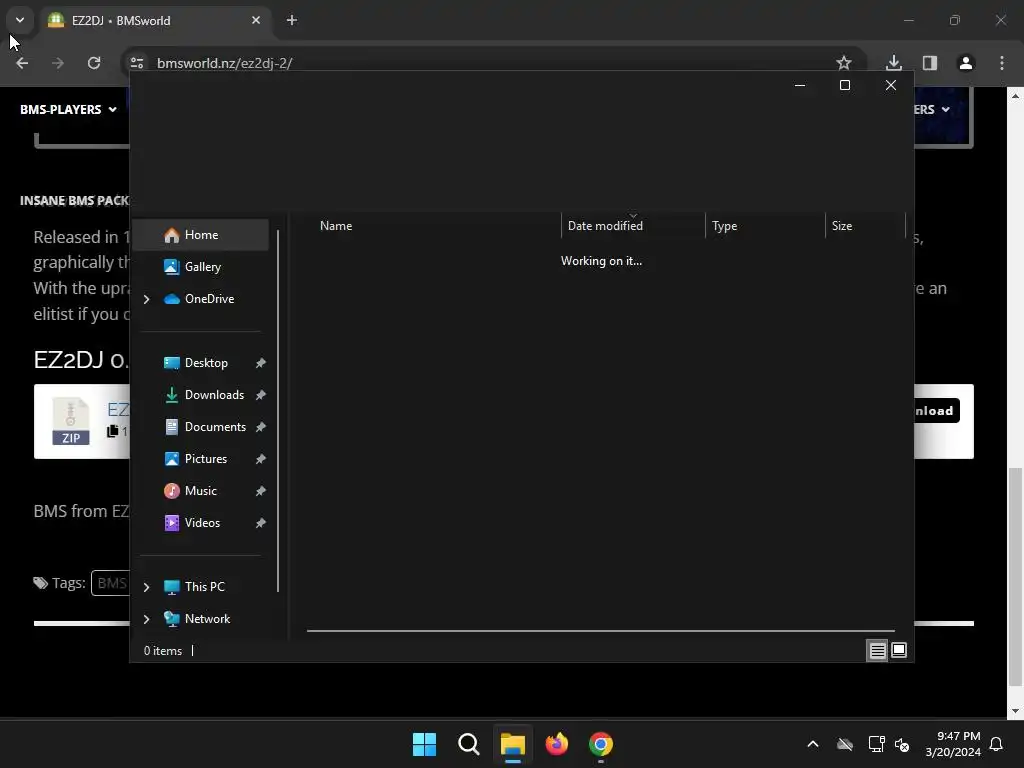Click the OneDrive tray icon
1024x768 pixels.
point(845,744)
